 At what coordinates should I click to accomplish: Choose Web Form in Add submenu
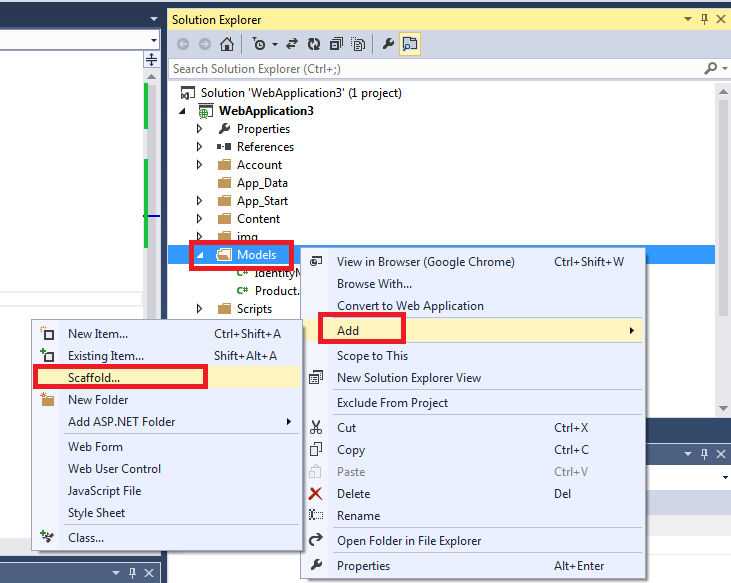[x=167, y=447]
